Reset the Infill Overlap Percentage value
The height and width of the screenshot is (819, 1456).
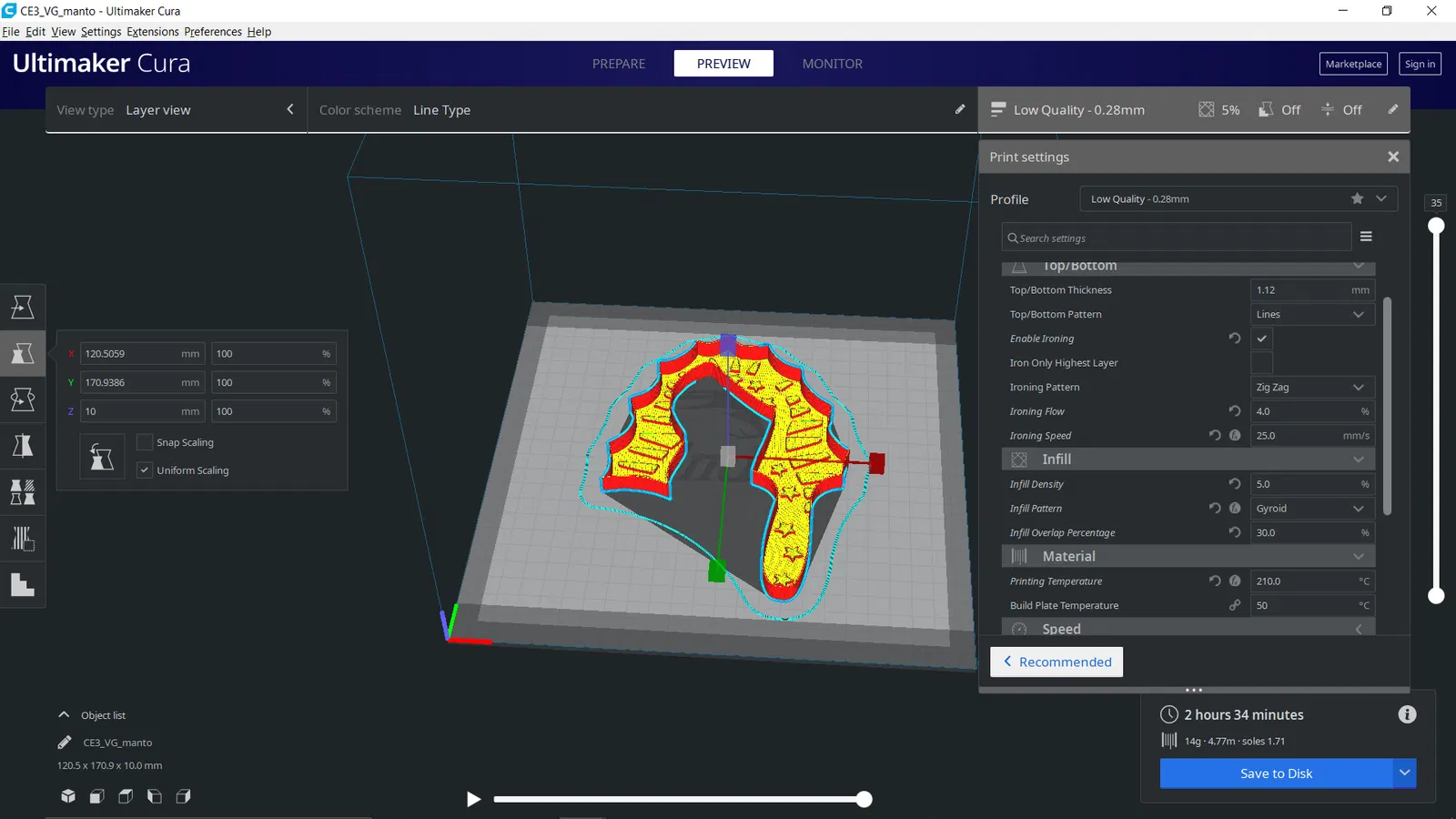point(1235,532)
